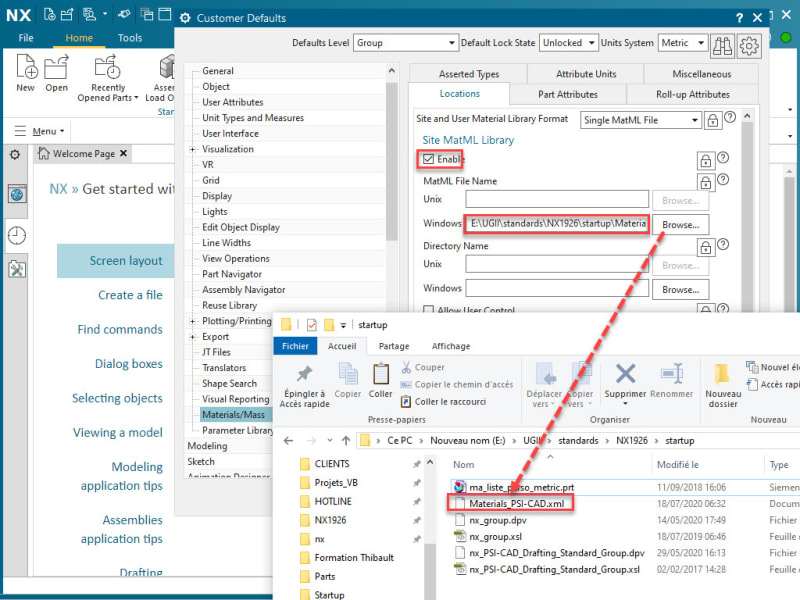Open the web browser globe sidebar icon
The width and height of the screenshot is (800, 600).
[17, 194]
